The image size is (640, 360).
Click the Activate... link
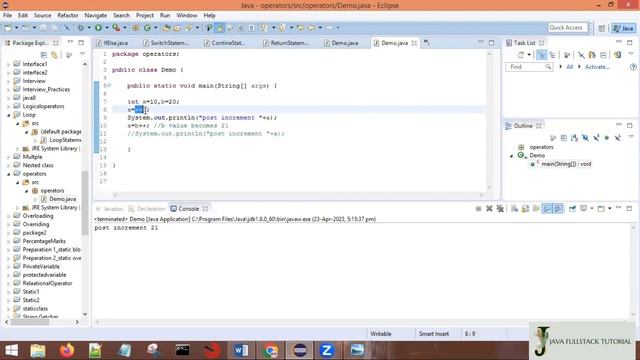pos(597,67)
